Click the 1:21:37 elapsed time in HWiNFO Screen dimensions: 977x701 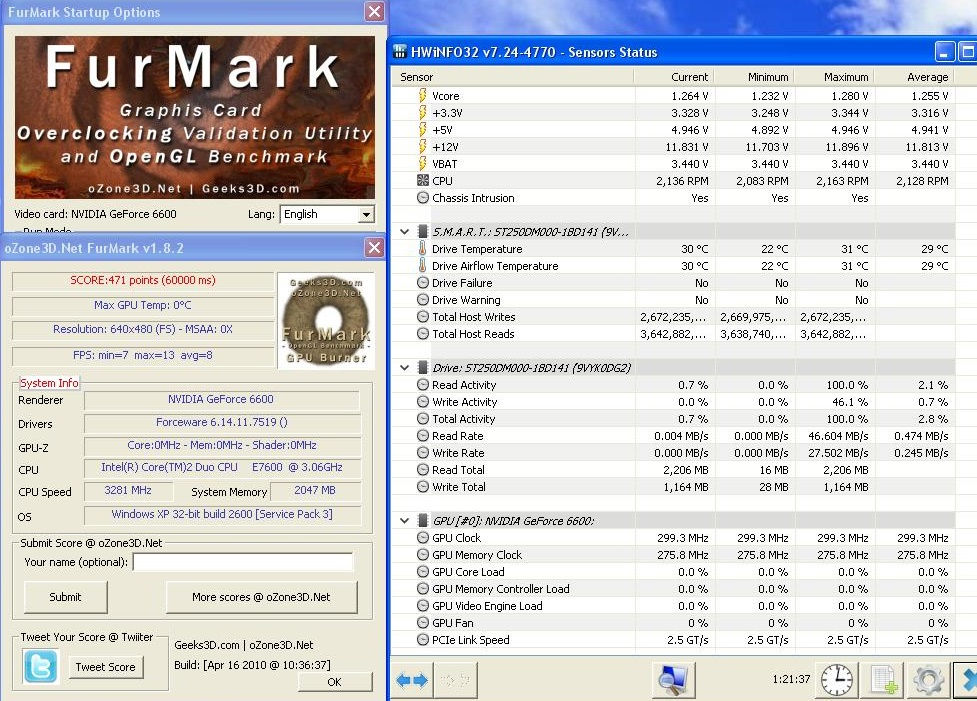coord(791,679)
